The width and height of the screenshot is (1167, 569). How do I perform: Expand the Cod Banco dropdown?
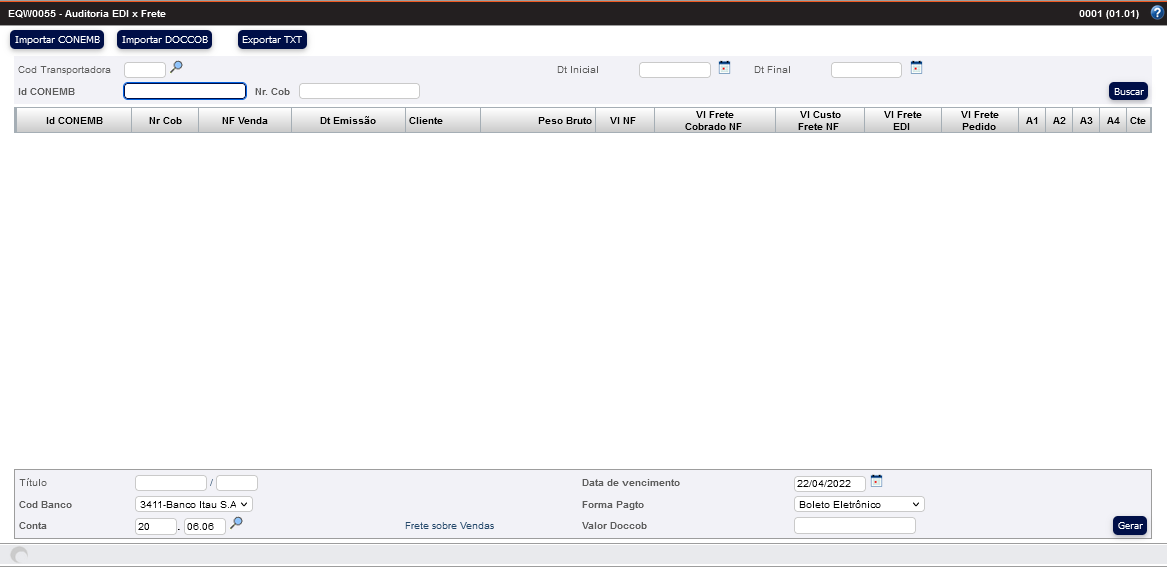pos(194,505)
